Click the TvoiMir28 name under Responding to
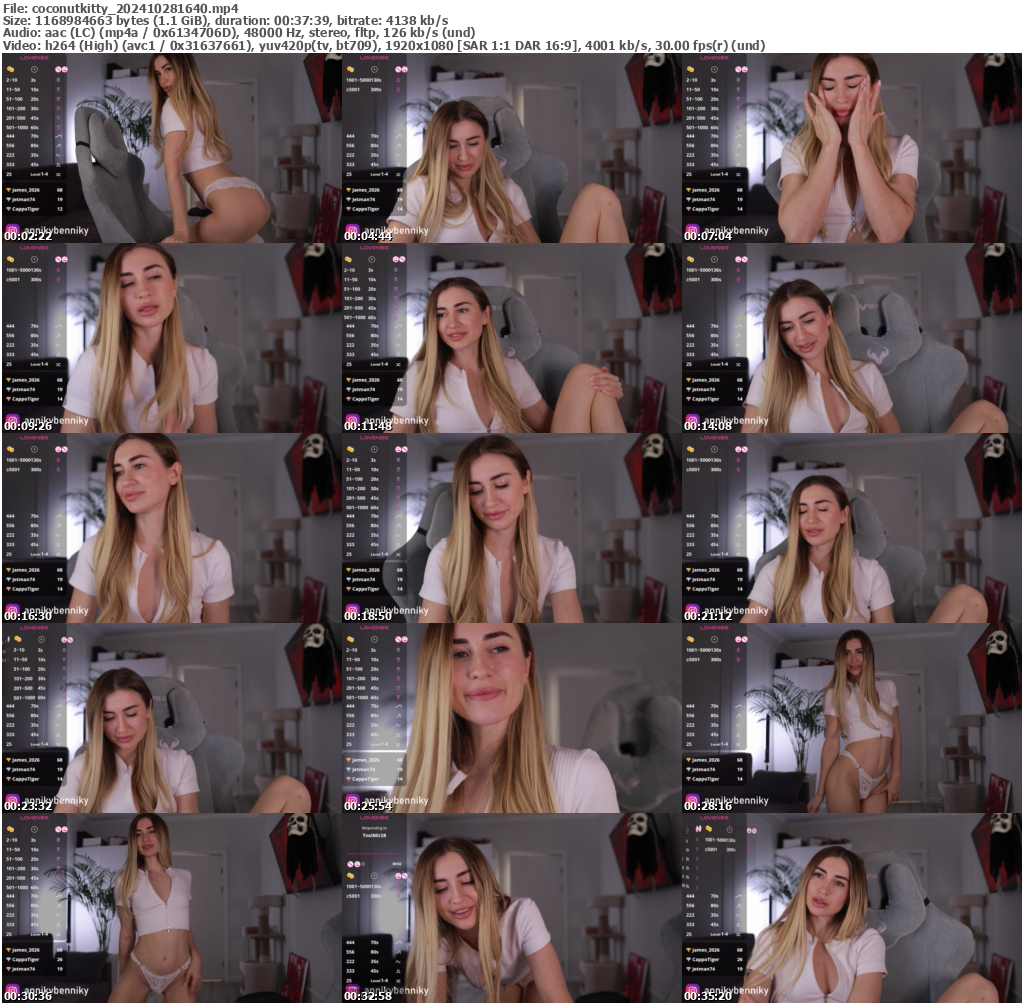The image size is (1024, 1003). (374, 834)
